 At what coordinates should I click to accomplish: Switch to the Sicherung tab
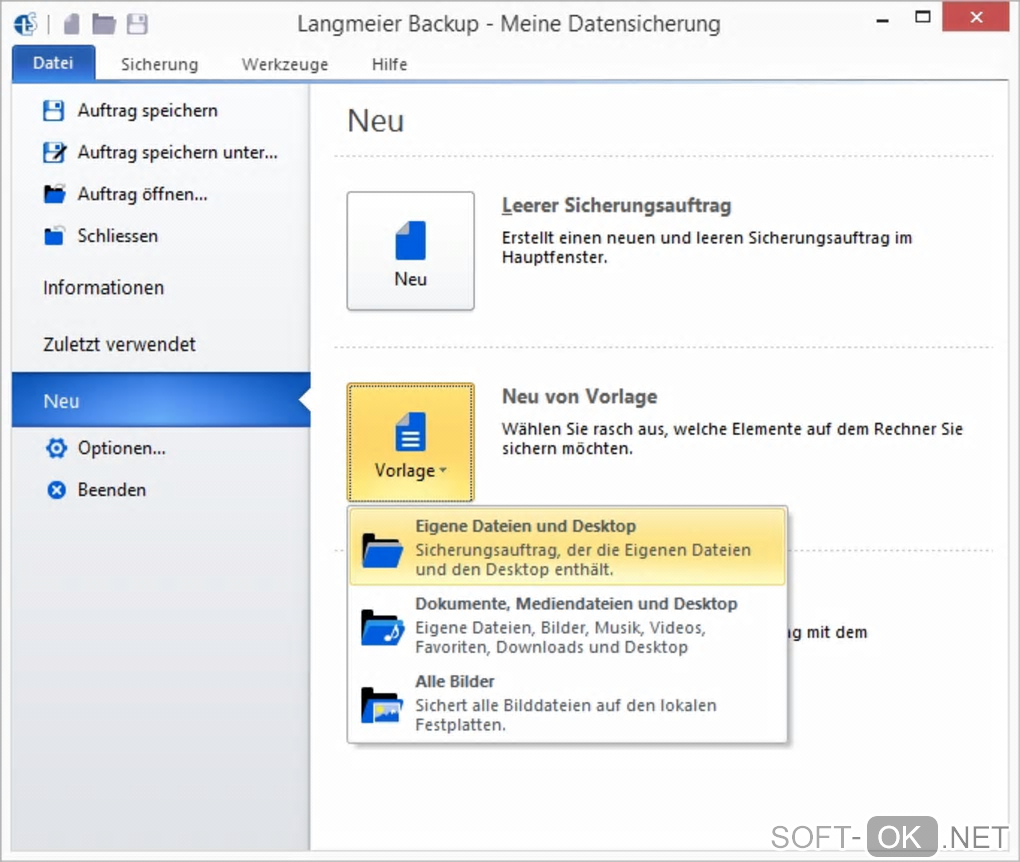[159, 64]
